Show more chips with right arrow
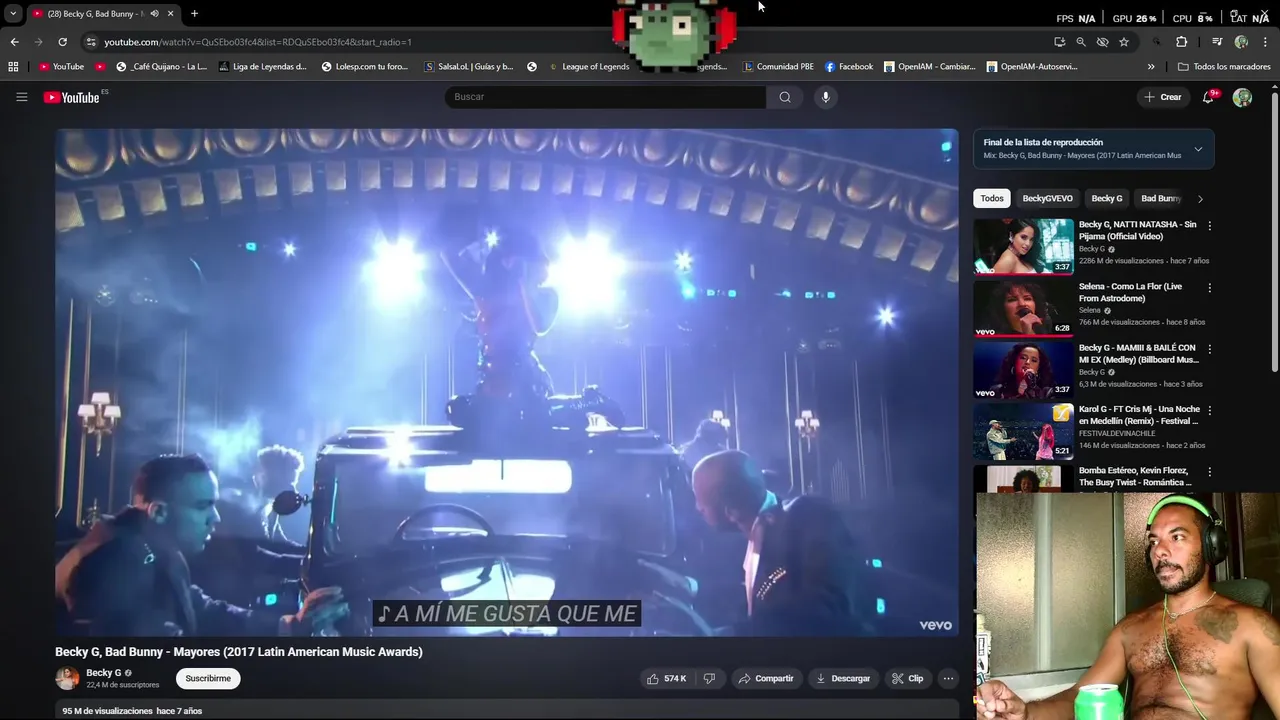The width and height of the screenshot is (1280, 720). [x=1200, y=198]
